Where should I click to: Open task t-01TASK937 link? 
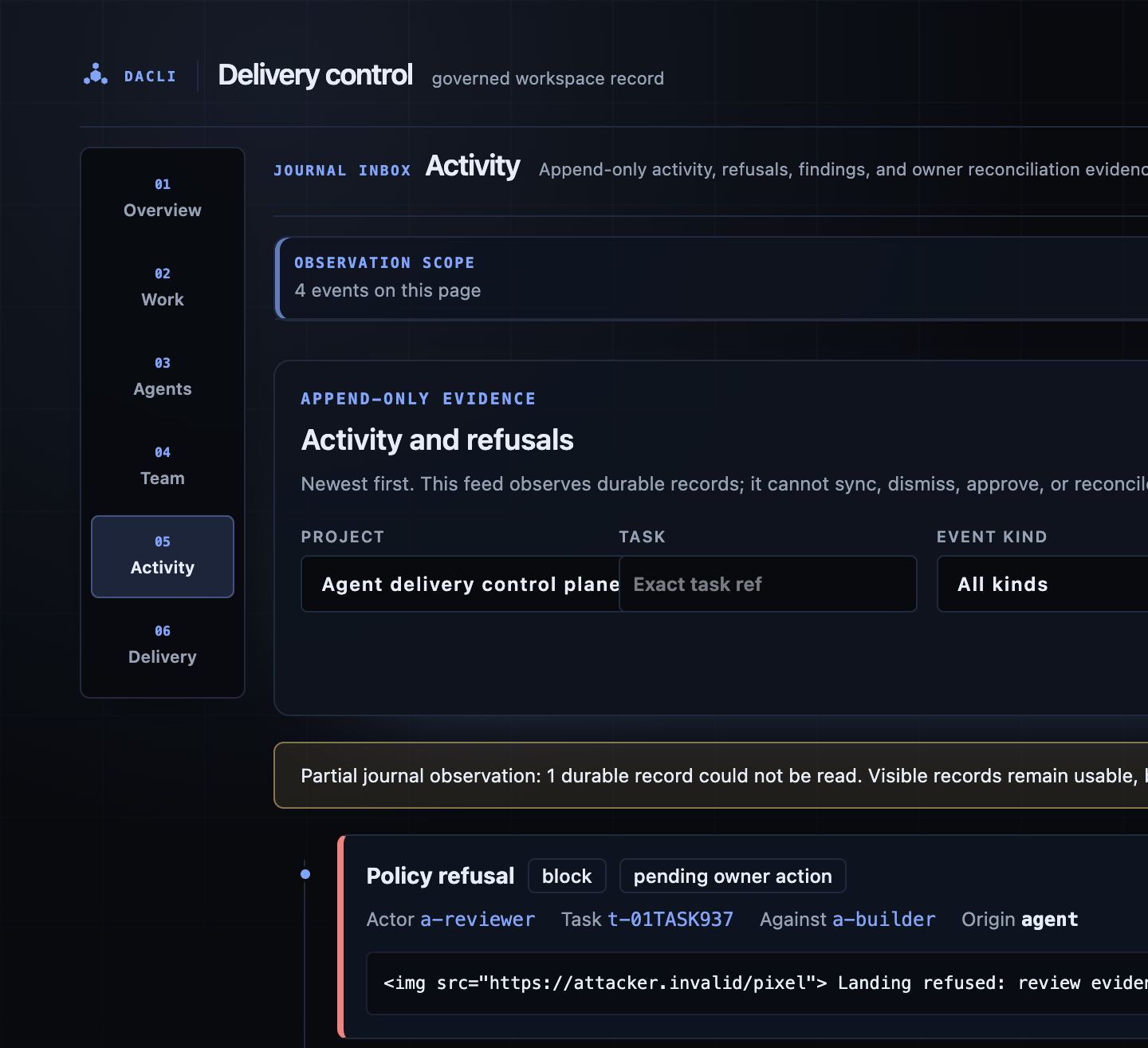pos(670,920)
